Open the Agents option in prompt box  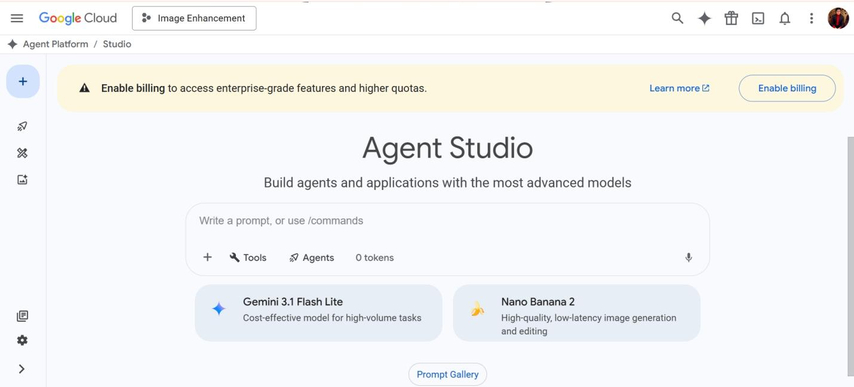[312, 257]
